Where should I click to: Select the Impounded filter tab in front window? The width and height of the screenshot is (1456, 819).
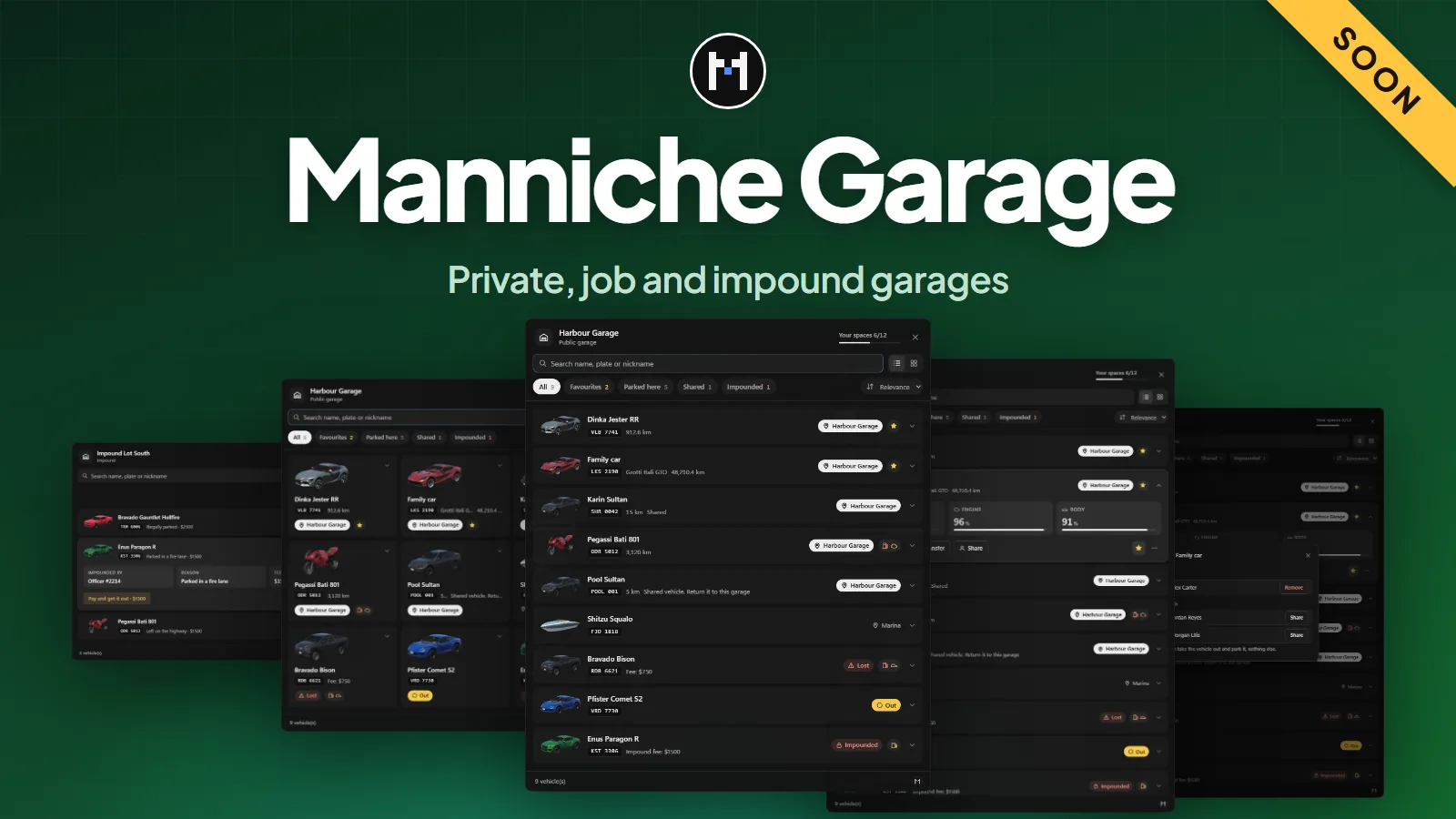pos(748,387)
